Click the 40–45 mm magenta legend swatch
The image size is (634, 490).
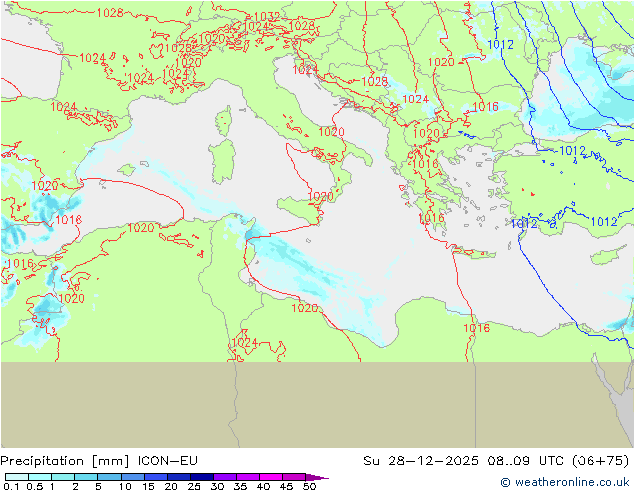tap(271, 477)
